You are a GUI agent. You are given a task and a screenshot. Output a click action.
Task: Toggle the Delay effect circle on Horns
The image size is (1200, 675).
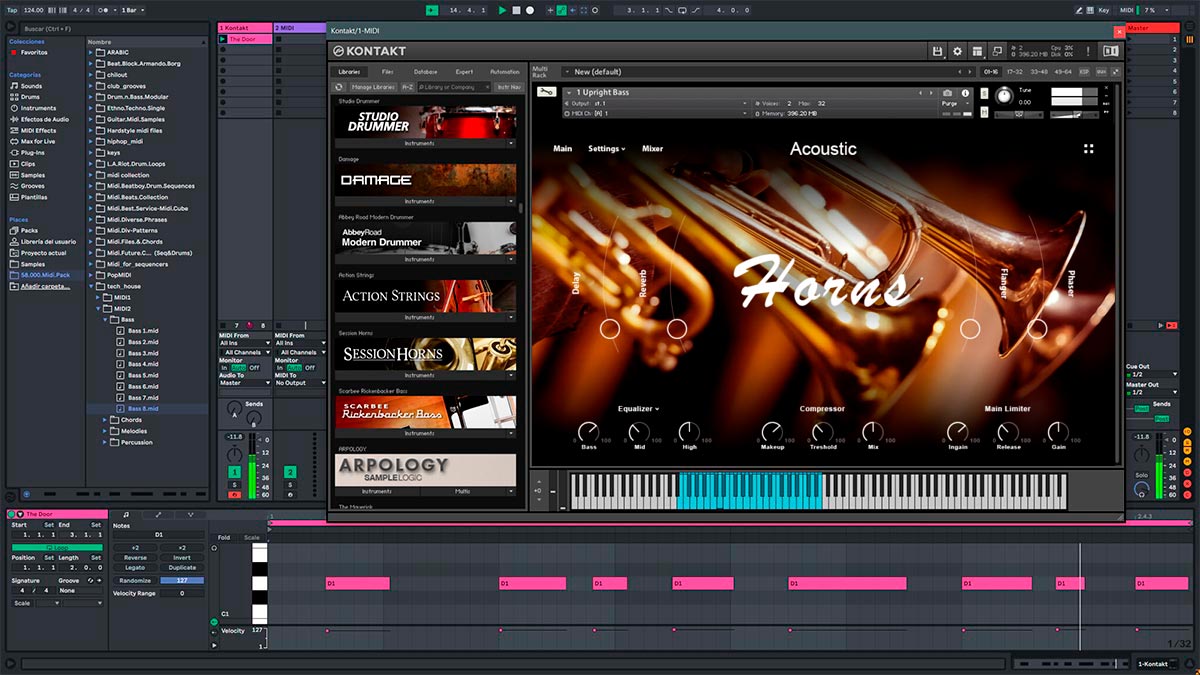point(610,328)
